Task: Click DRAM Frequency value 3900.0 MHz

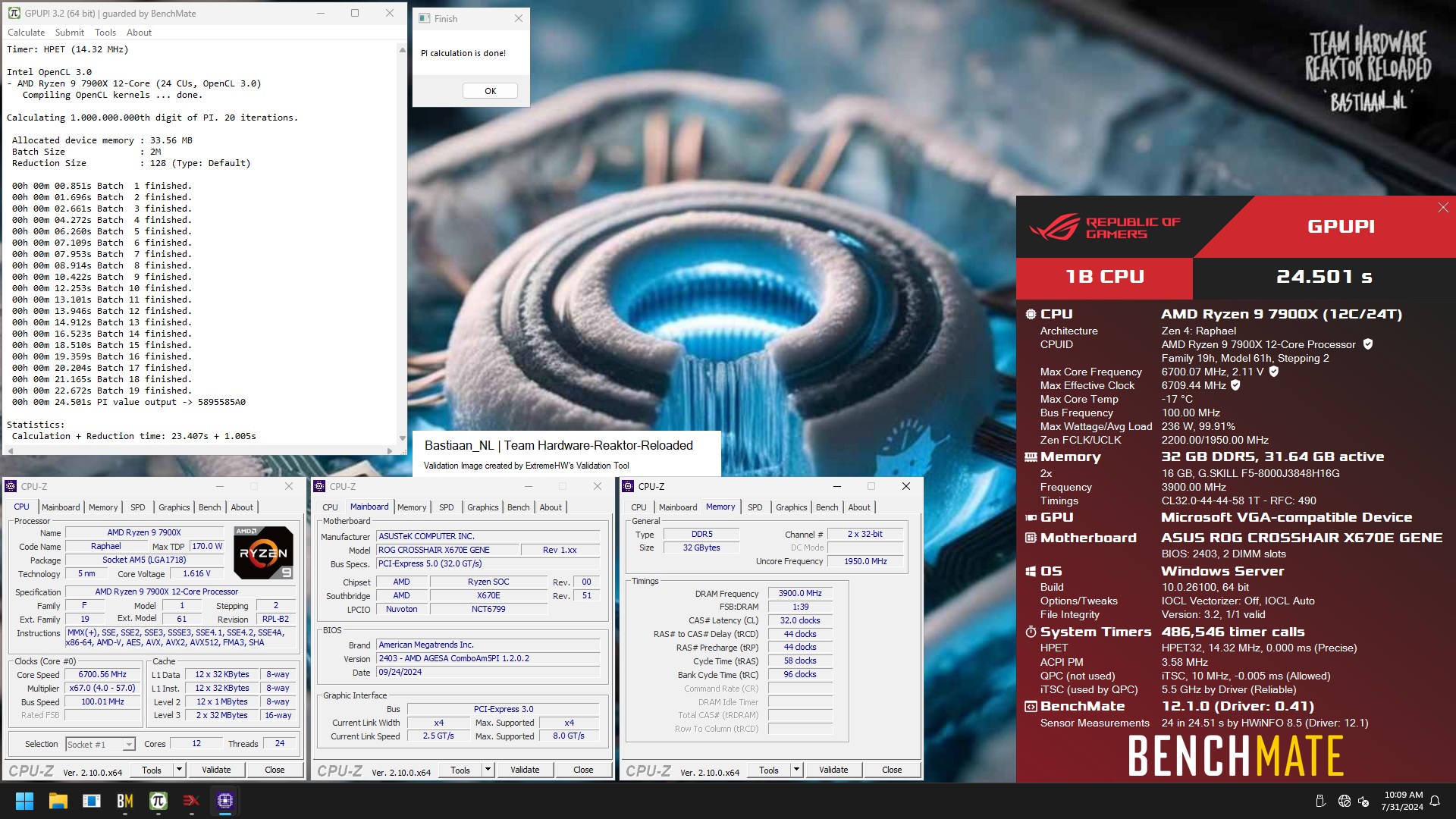Action: (800, 593)
